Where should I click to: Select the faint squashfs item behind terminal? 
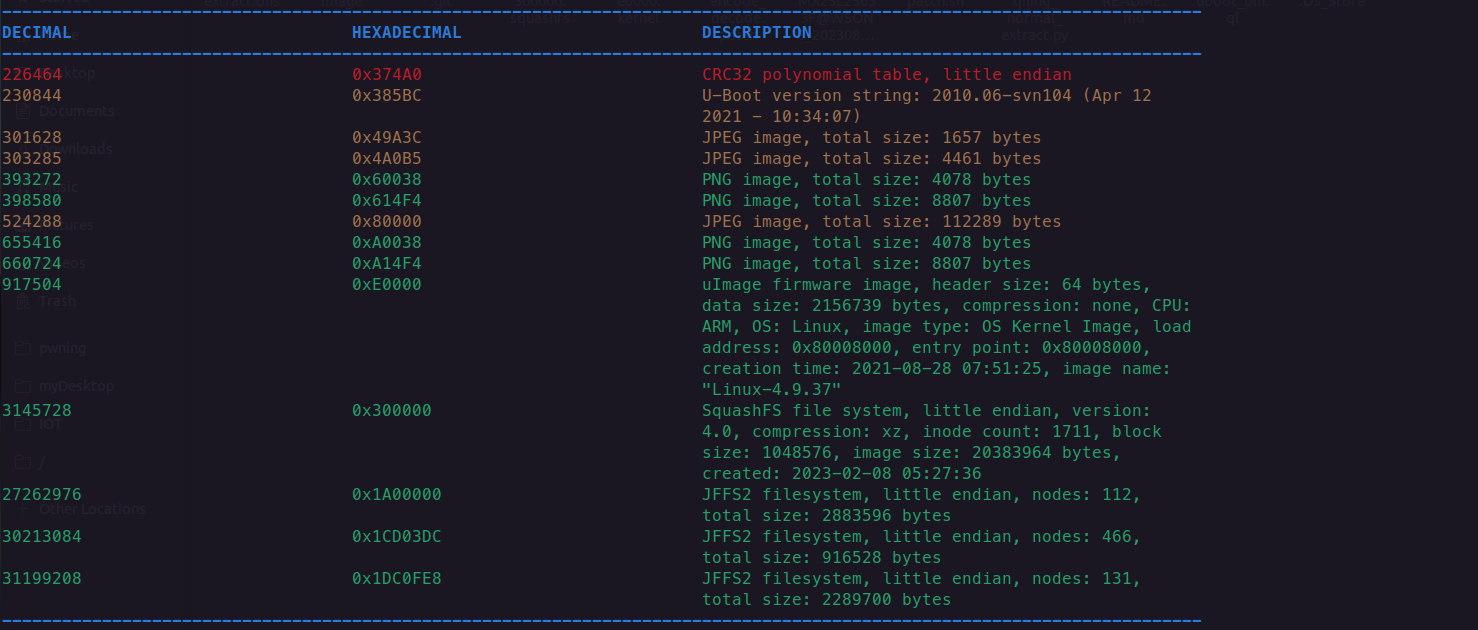(539, 18)
